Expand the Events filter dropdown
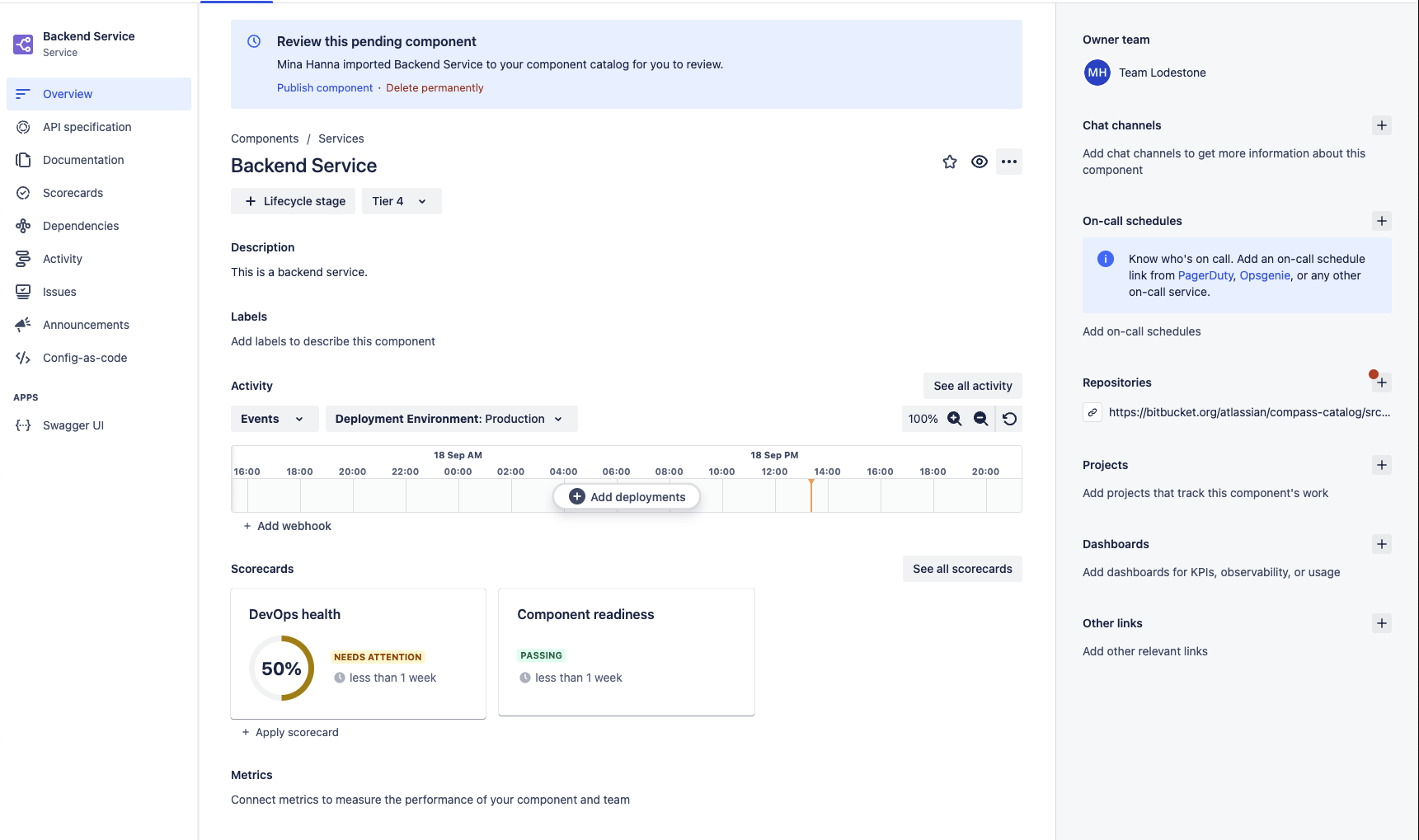Viewport: 1419px width, 840px height. point(273,418)
